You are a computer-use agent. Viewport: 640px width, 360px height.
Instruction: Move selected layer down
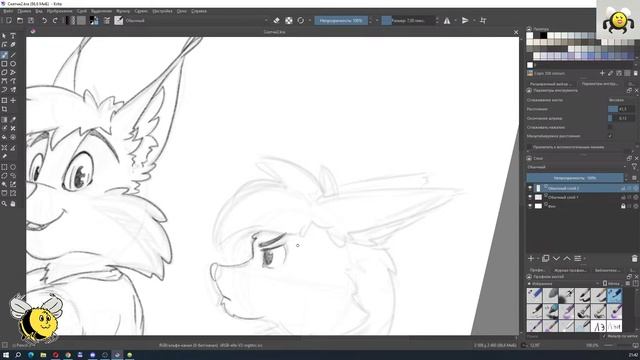(556, 259)
